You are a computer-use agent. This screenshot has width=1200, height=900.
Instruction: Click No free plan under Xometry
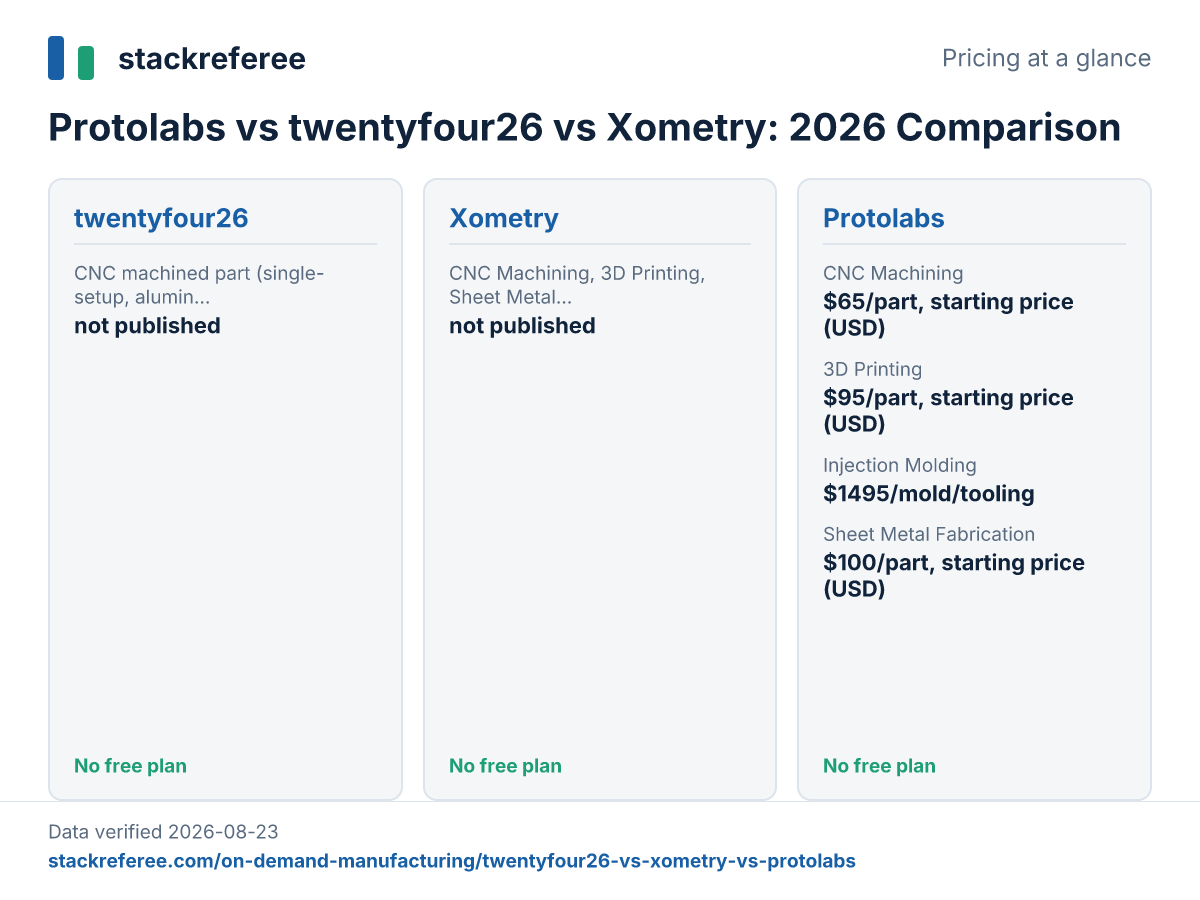pos(505,766)
